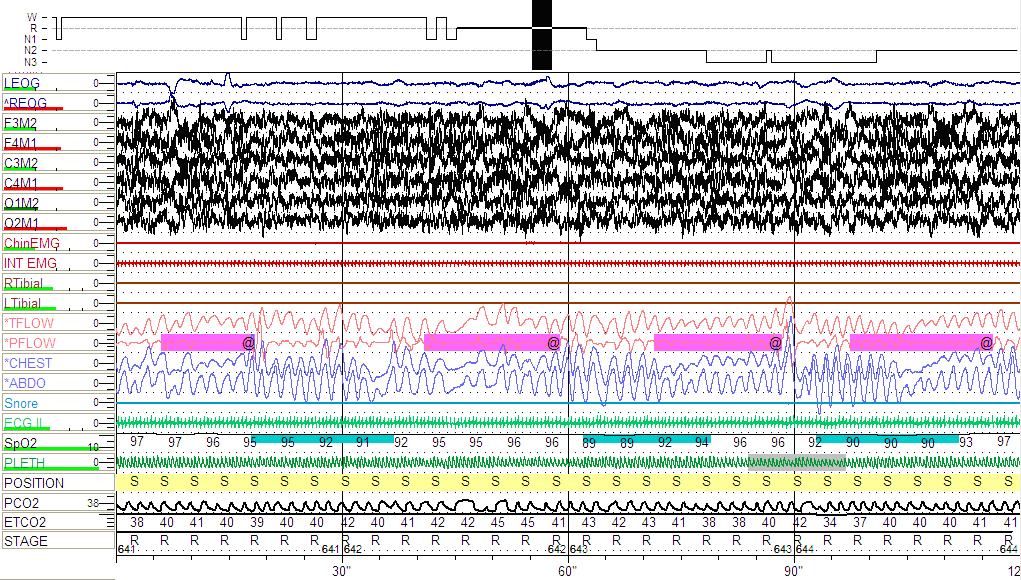Click the STAGE row label
This screenshot has height=580, width=1021.
tap(25, 541)
